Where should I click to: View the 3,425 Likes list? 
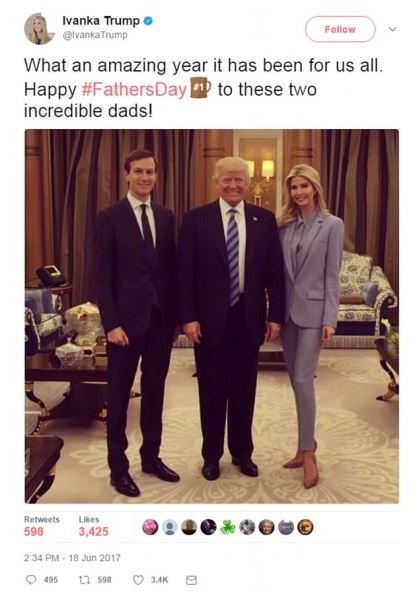point(94,526)
